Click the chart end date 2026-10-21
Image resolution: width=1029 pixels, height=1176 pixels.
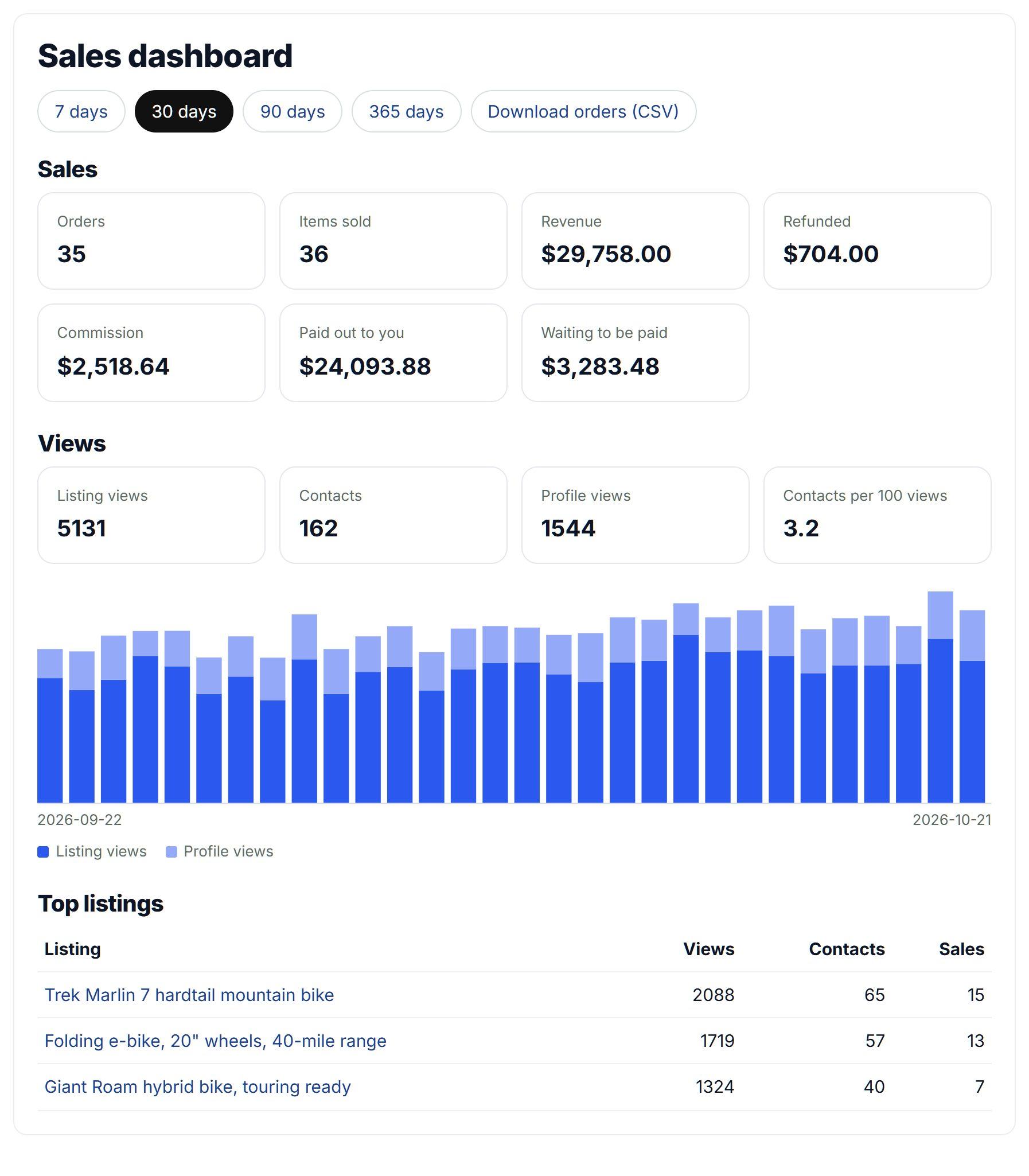coord(952,819)
